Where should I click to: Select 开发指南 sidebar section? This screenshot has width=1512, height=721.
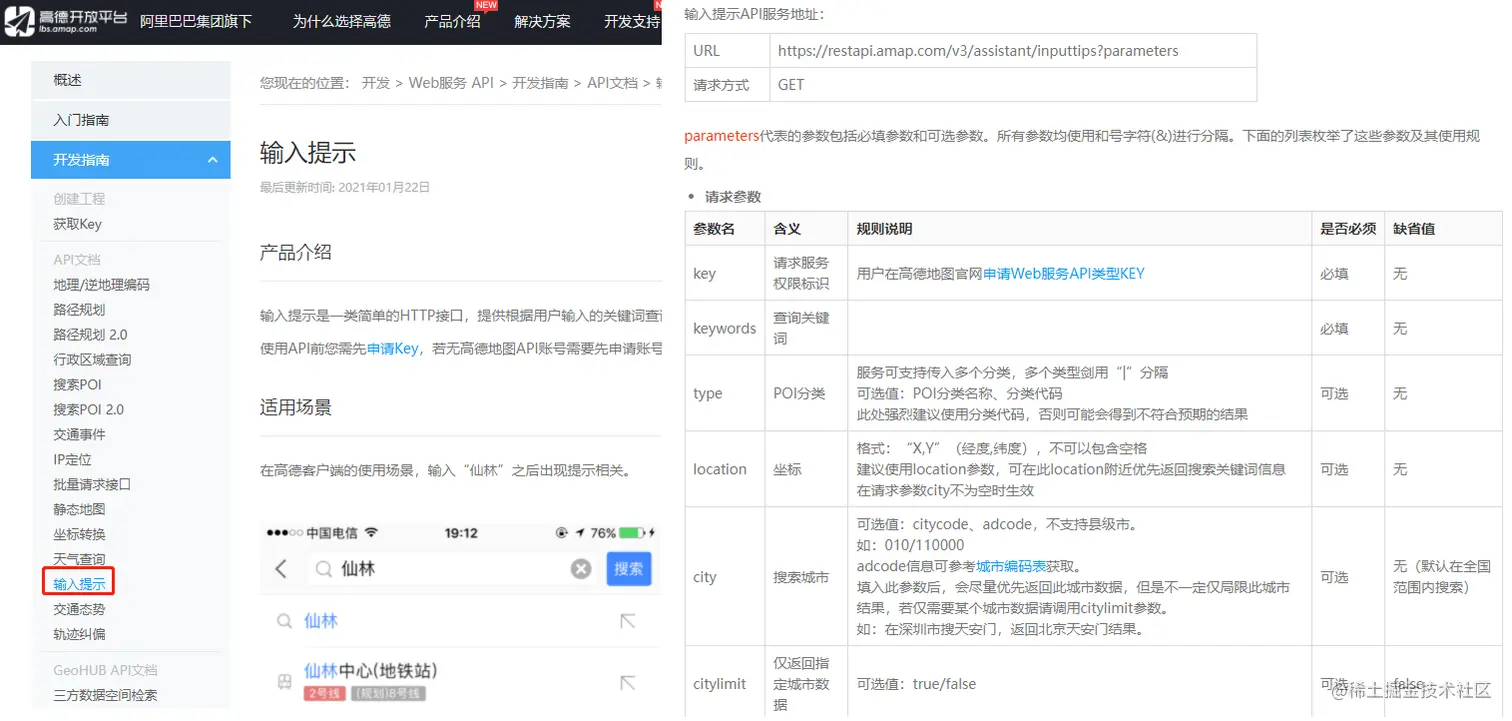(x=131, y=160)
